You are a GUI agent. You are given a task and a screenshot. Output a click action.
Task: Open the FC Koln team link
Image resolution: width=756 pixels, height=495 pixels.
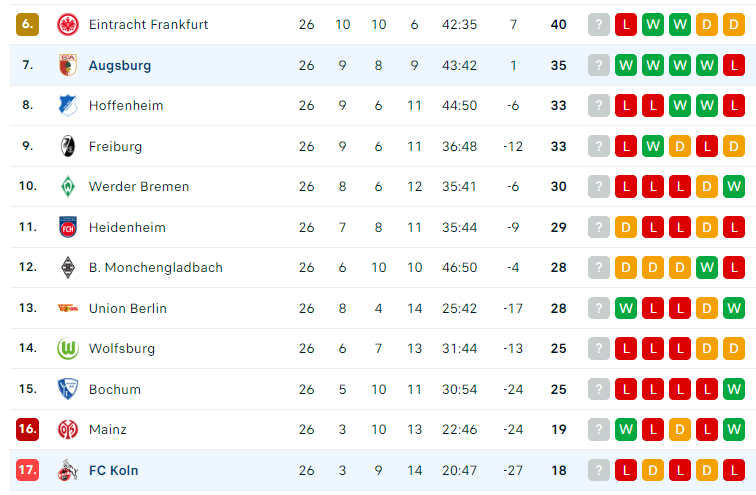pos(114,470)
